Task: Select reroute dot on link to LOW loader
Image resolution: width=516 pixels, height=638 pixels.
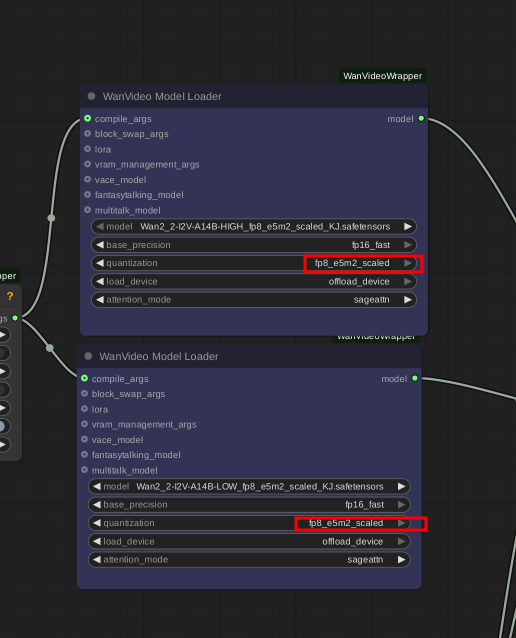Action: [50, 348]
